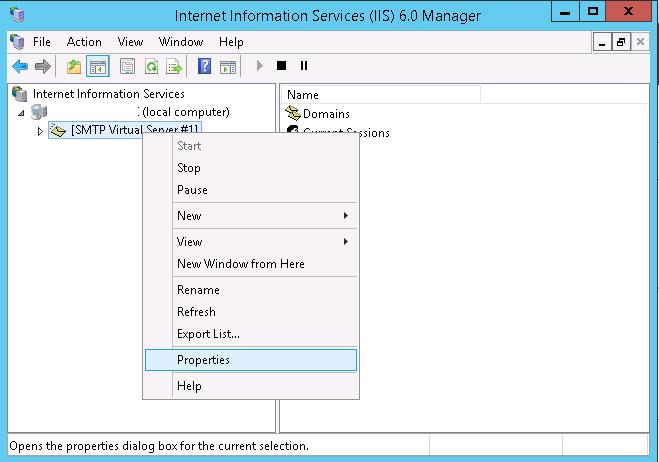
Task: Toggle the Show/Hide Console Tree icon
Action: [97, 67]
